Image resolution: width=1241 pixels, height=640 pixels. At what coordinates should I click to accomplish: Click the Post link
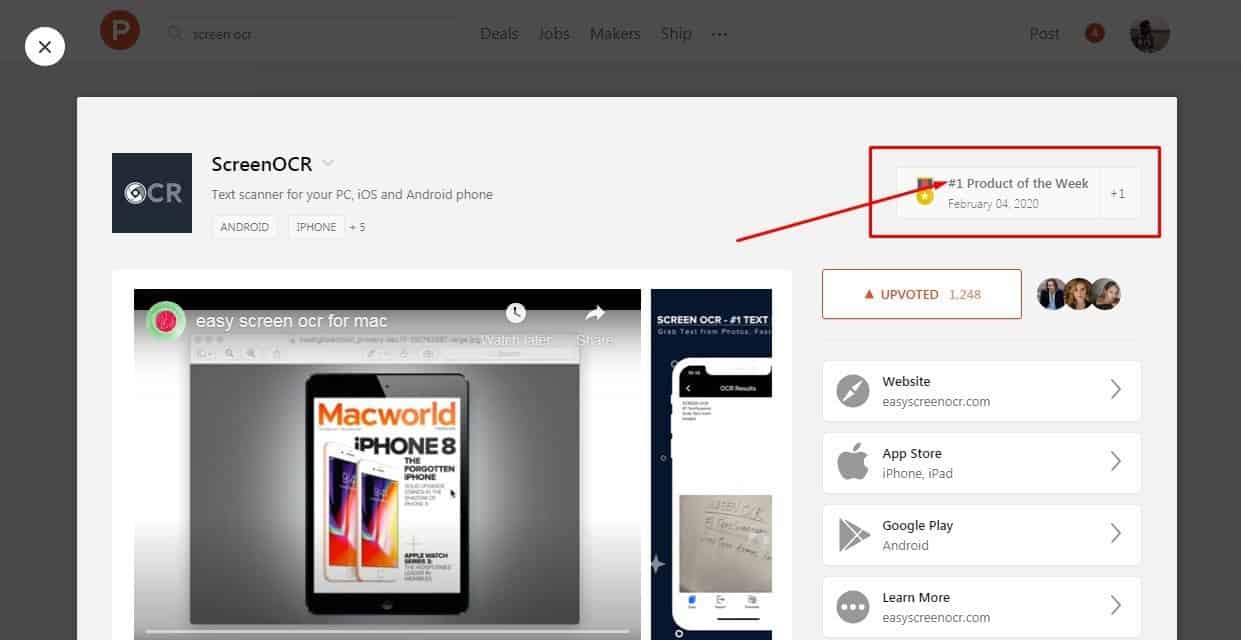pos(1044,34)
